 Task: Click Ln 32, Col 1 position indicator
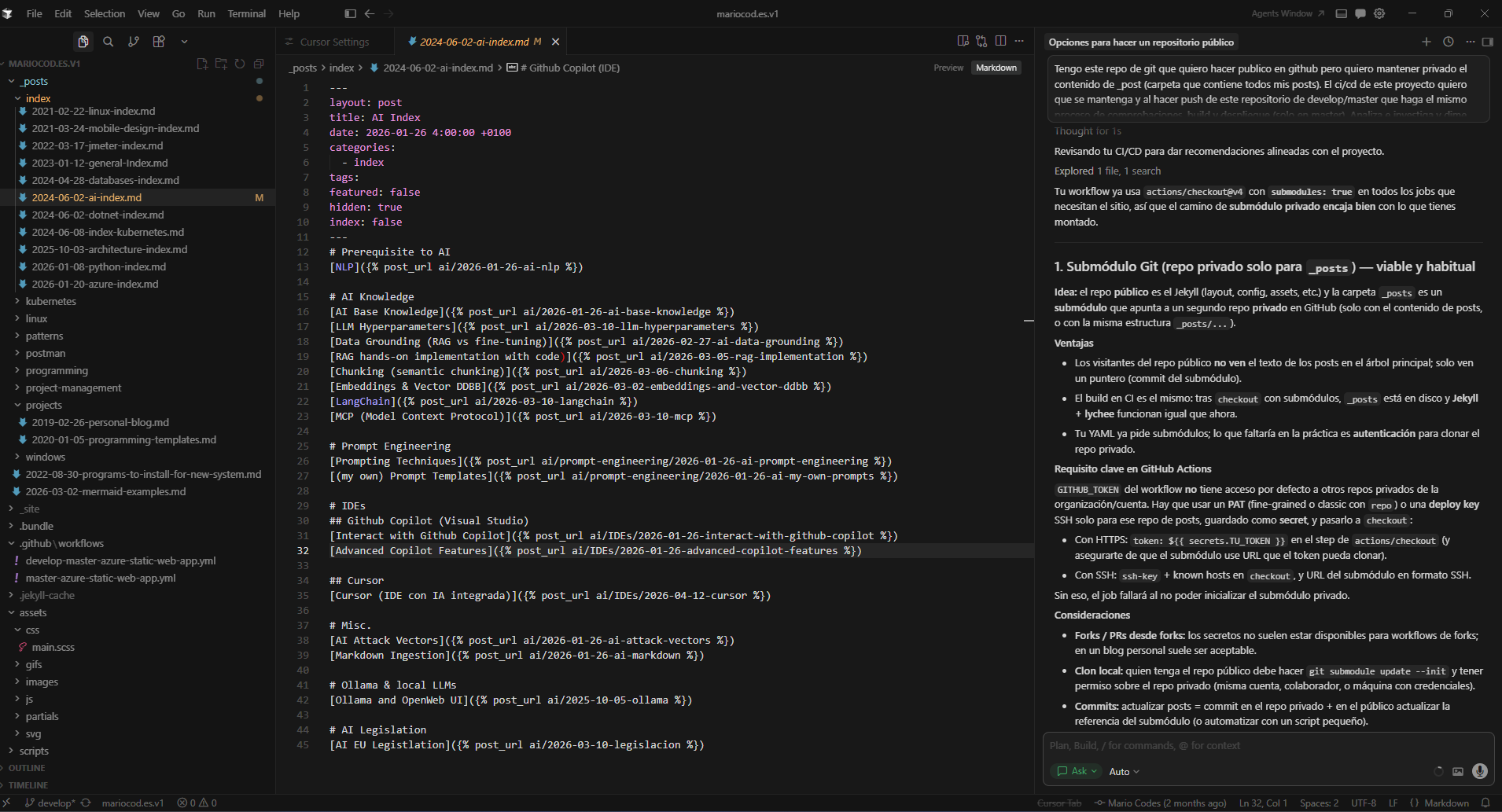[x=1263, y=803]
